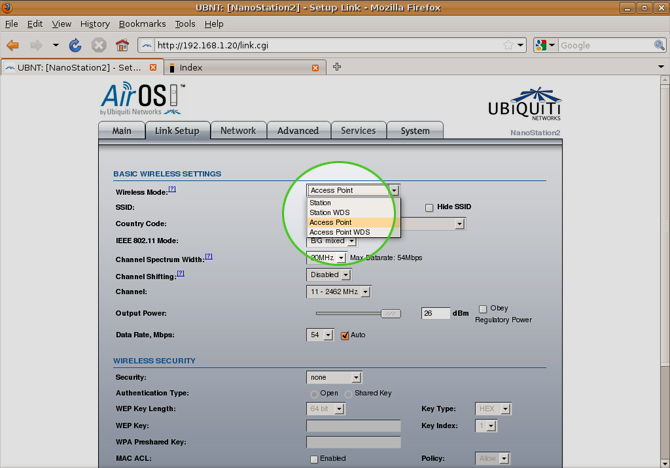Open Channel Shifting help link [?]
Viewport: 670px width, 468px height.
tap(181, 274)
